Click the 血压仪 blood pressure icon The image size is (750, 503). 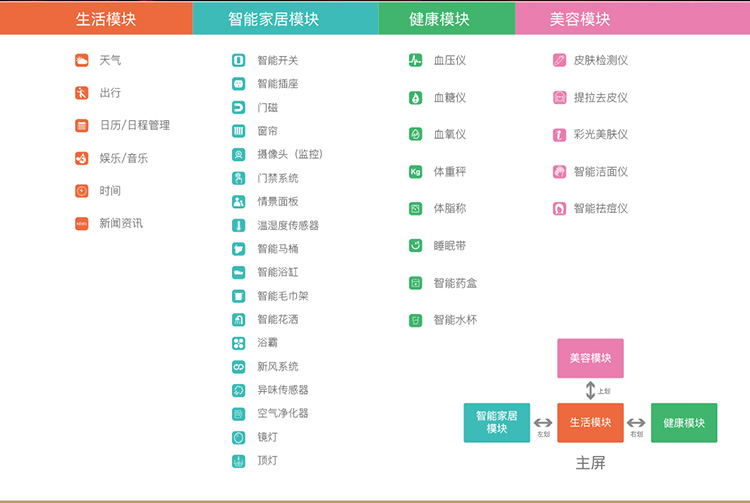click(416, 60)
